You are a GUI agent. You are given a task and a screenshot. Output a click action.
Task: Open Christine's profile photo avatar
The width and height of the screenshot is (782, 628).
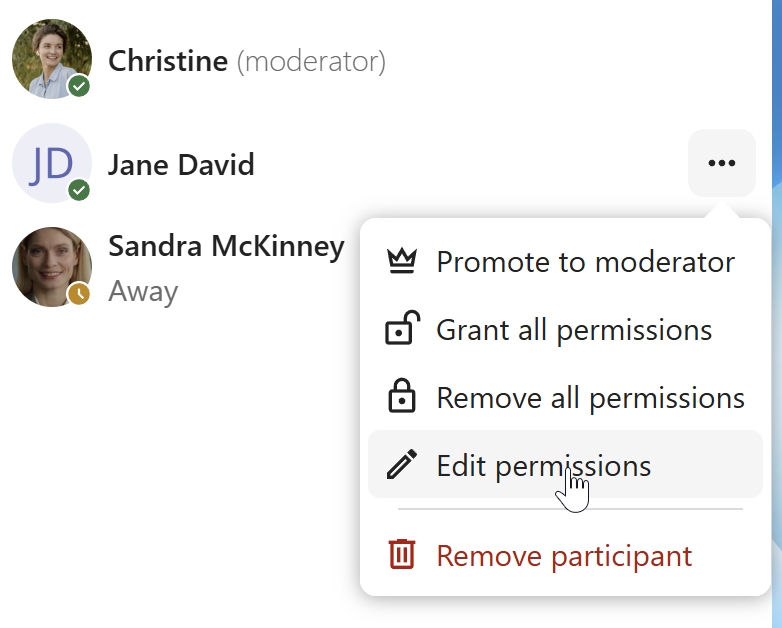[50, 58]
